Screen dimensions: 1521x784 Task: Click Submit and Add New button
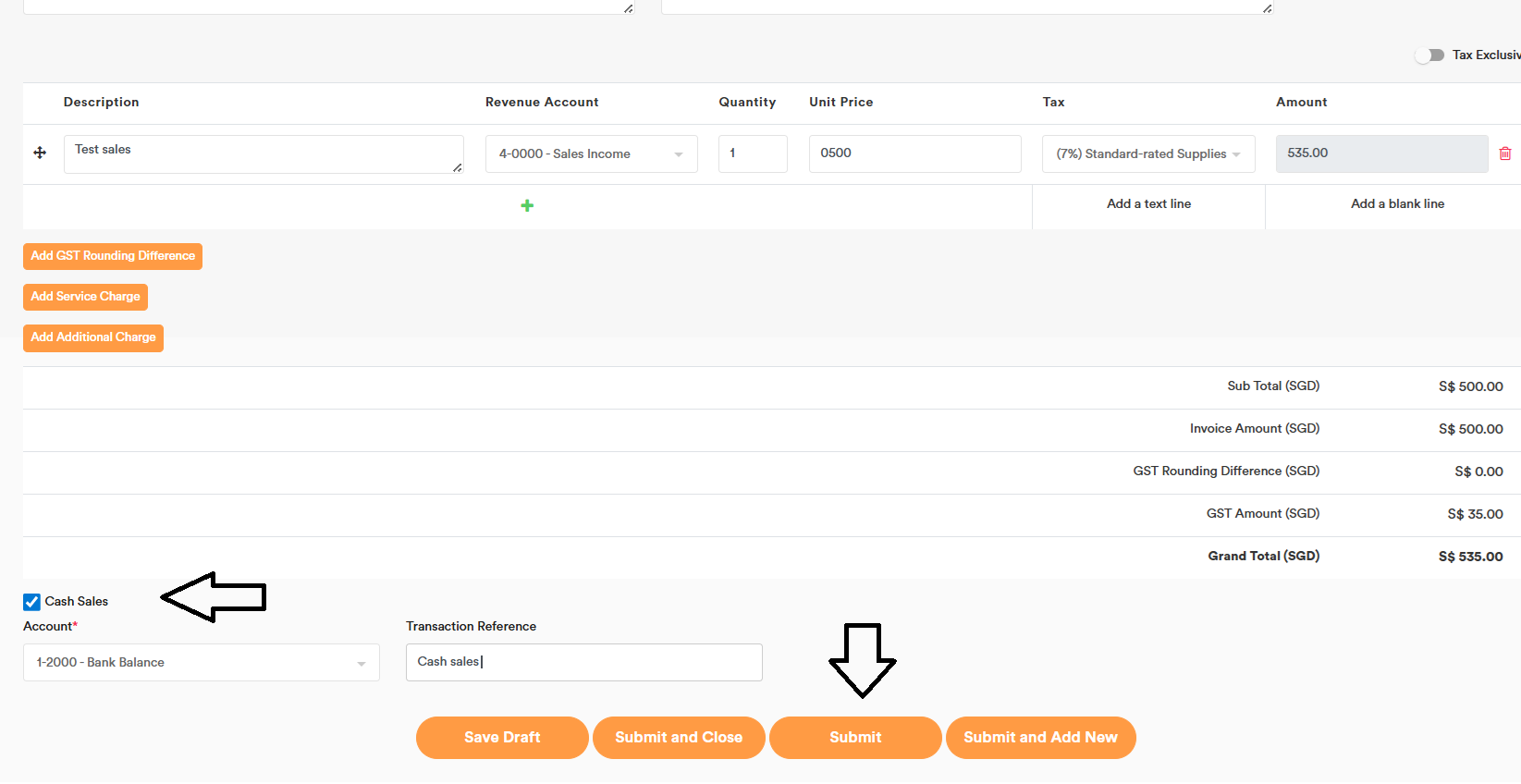click(x=1040, y=738)
